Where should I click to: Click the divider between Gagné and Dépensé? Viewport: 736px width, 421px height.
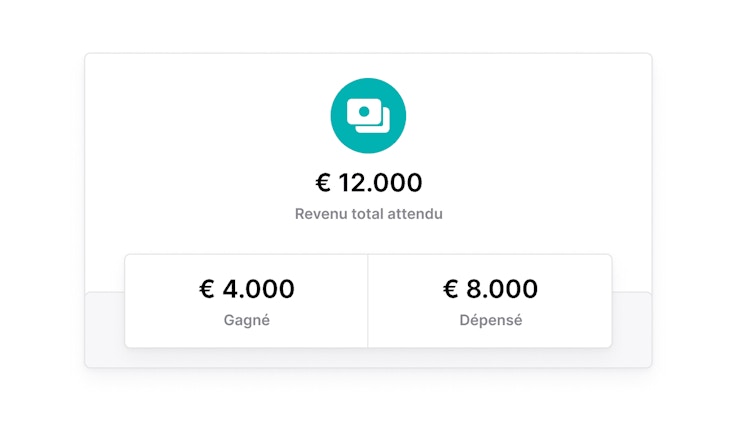(368, 301)
